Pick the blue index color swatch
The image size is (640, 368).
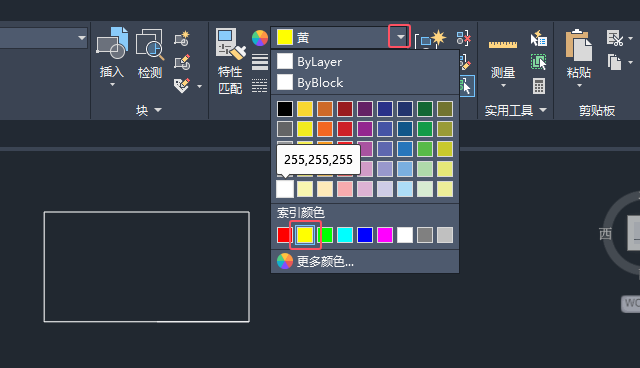click(x=365, y=235)
